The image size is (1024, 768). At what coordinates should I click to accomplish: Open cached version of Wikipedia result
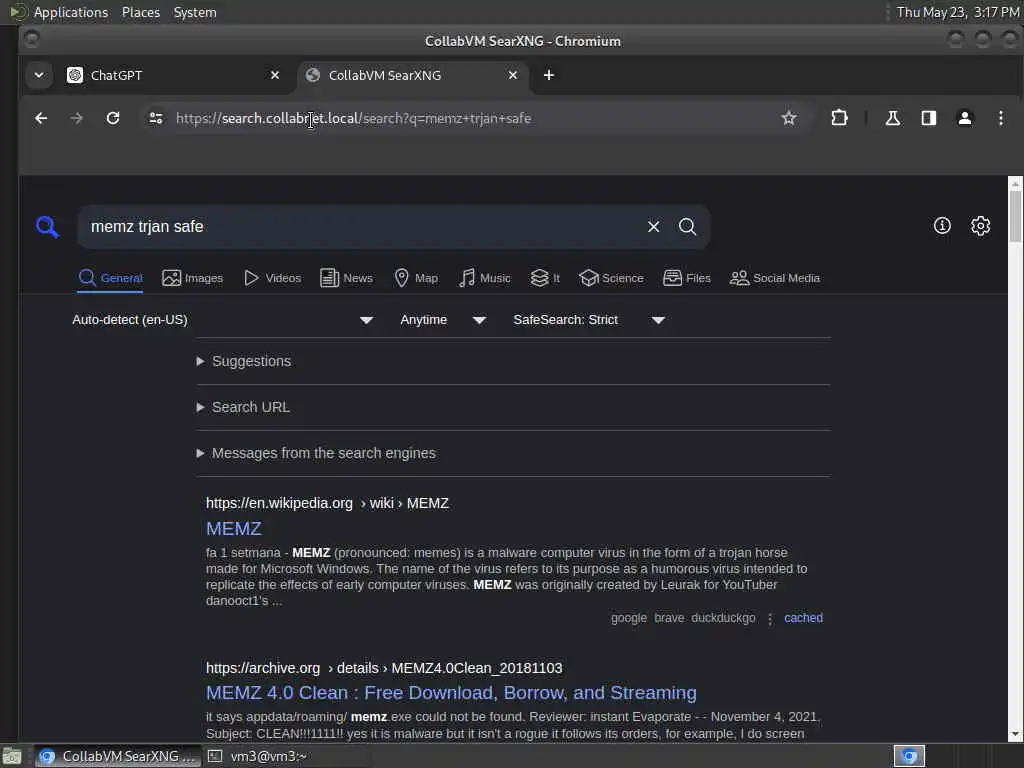(x=803, y=618)
